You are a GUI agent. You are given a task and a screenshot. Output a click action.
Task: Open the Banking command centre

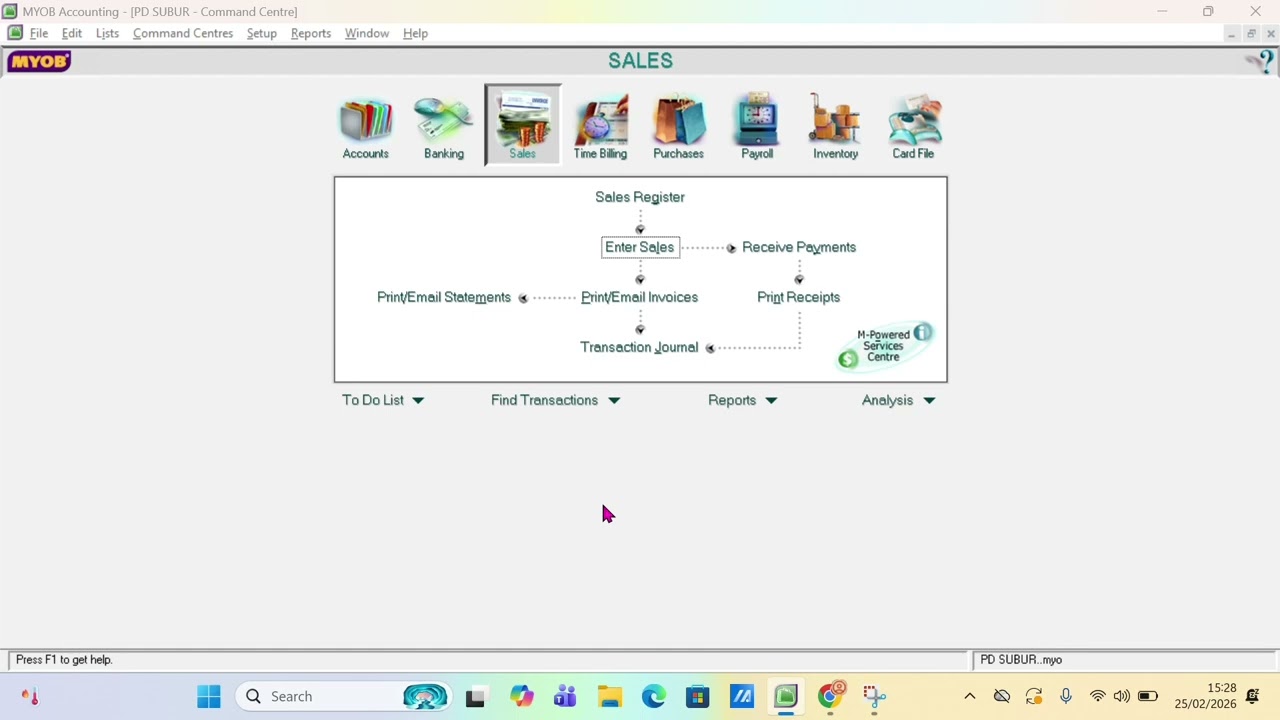point(443,126)
